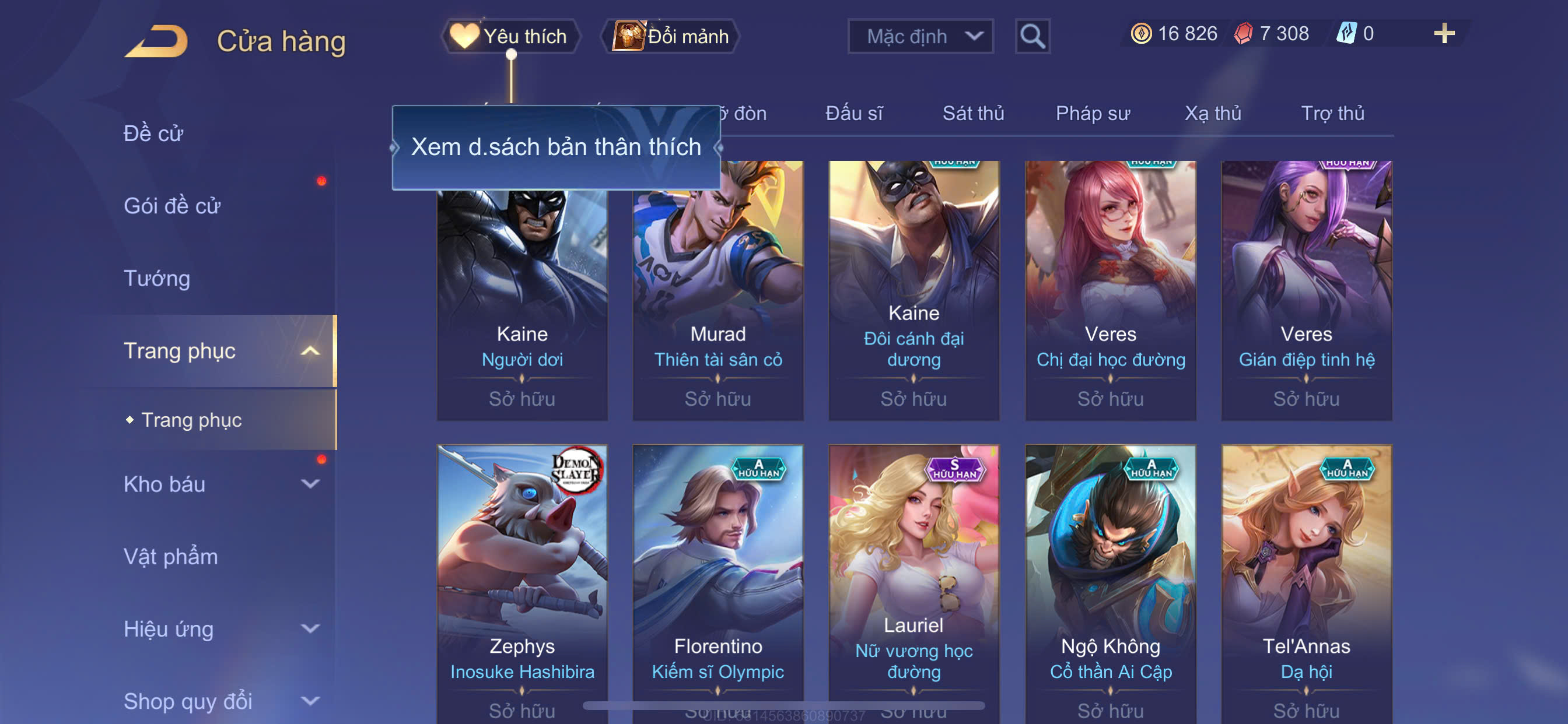1568x724 pixels.
Task: Expand the Shop quy đổi section
Action: click(310, 701)
